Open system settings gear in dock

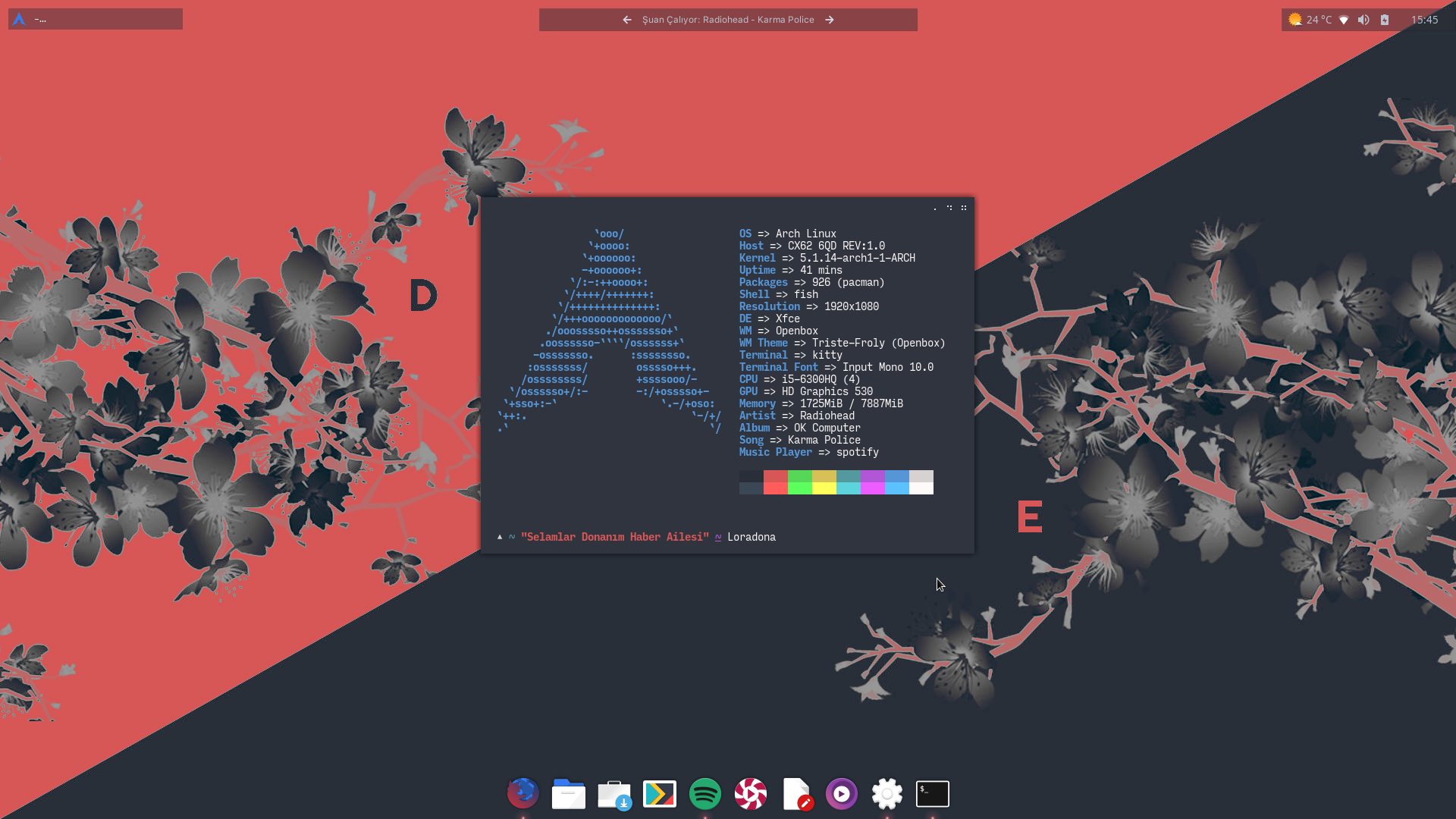(887, 793)
